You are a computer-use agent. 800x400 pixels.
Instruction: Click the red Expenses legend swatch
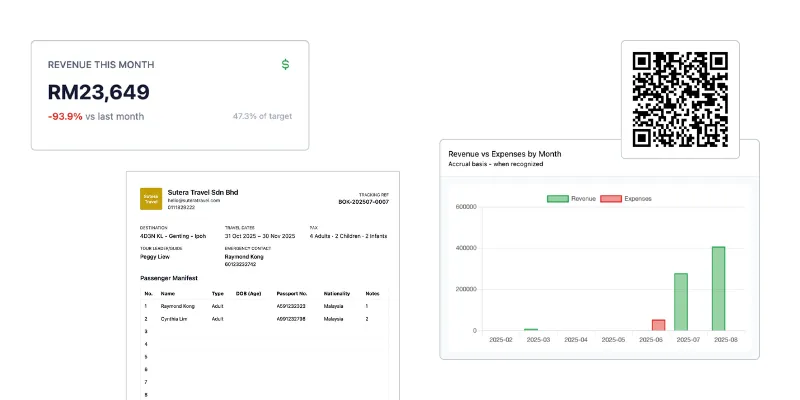610,199
